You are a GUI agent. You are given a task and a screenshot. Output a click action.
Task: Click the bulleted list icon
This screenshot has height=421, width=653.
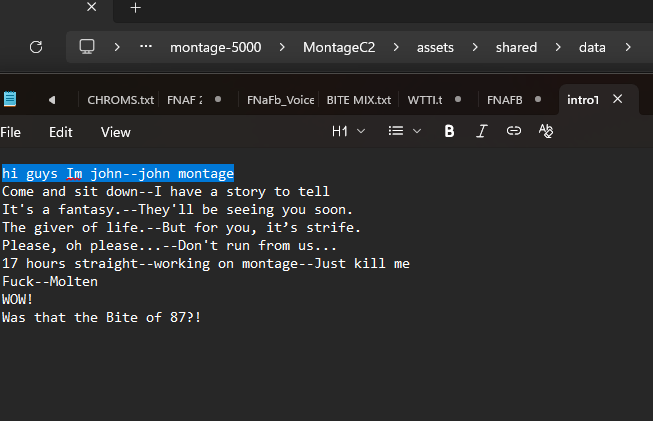tap(396, 131)
